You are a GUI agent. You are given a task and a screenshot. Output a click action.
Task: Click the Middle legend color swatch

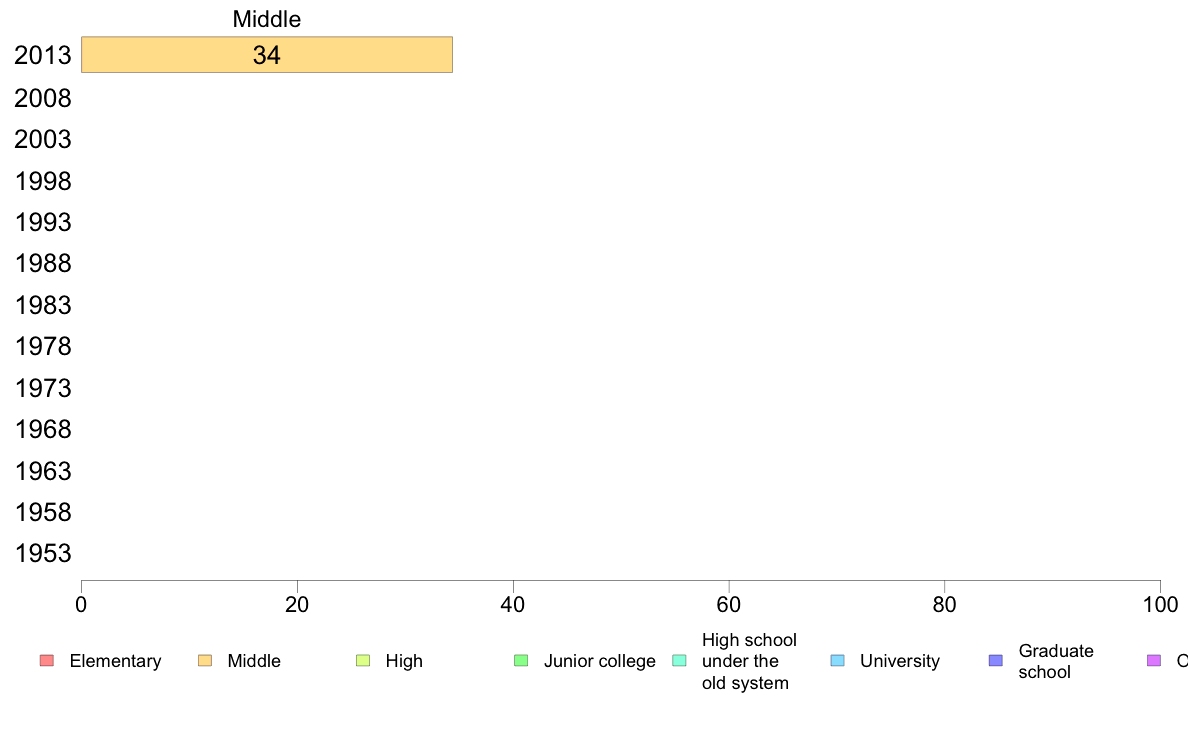205,661
